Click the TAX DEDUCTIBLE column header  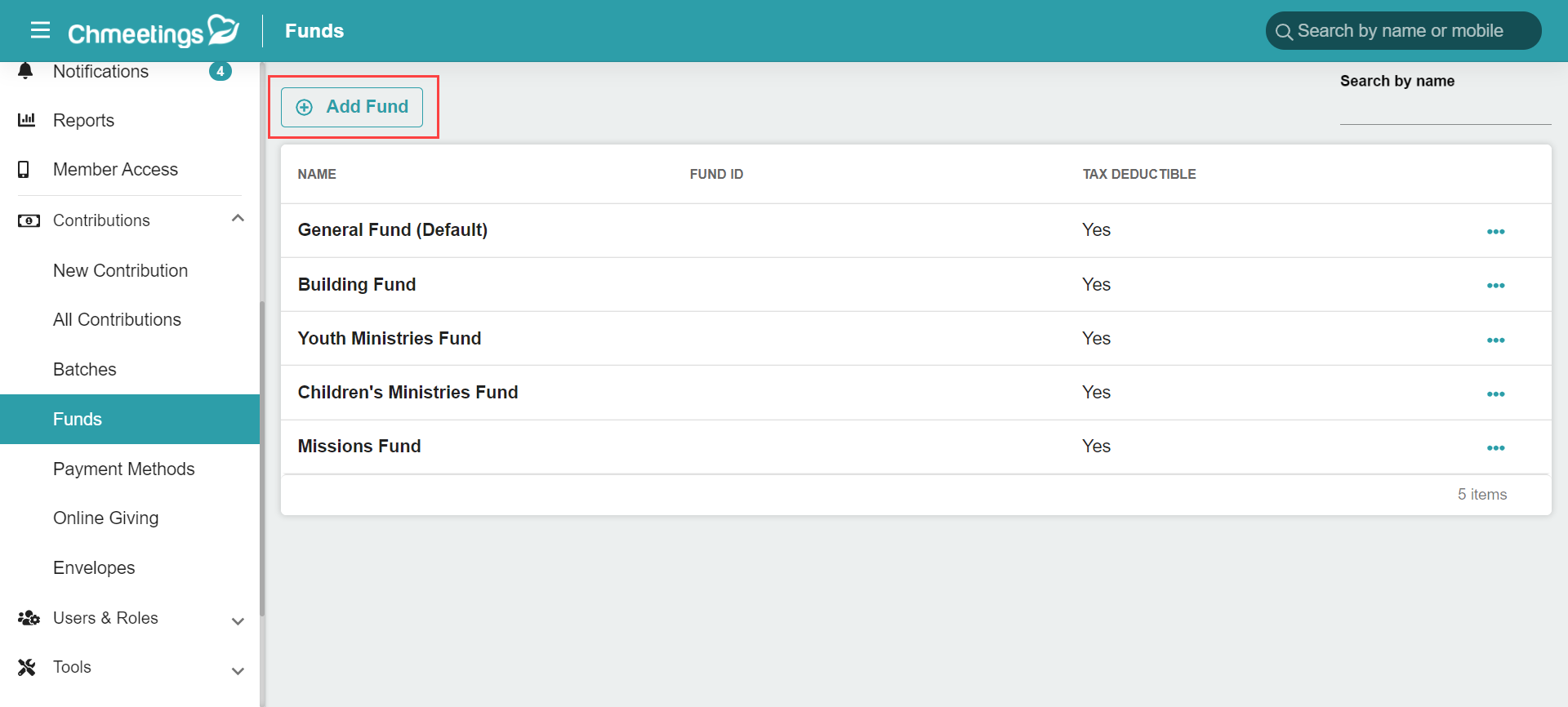pos(1139,174)
